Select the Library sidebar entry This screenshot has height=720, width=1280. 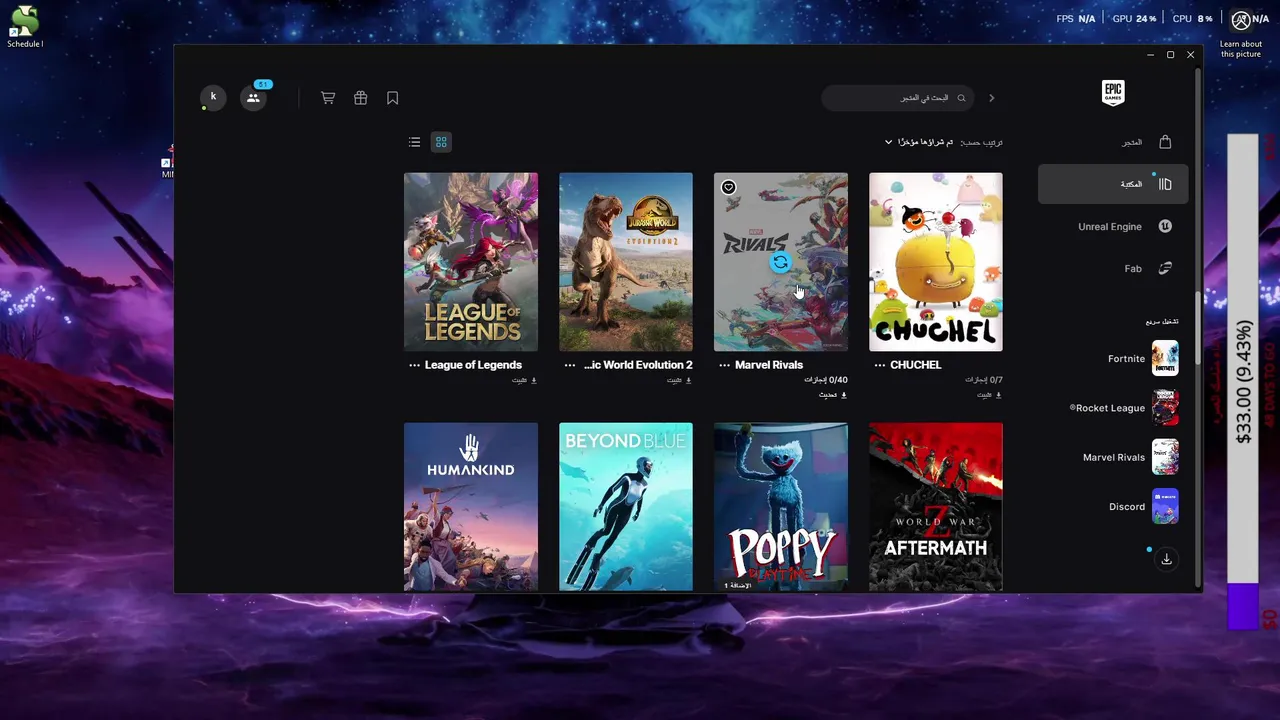click(1113, 184)
